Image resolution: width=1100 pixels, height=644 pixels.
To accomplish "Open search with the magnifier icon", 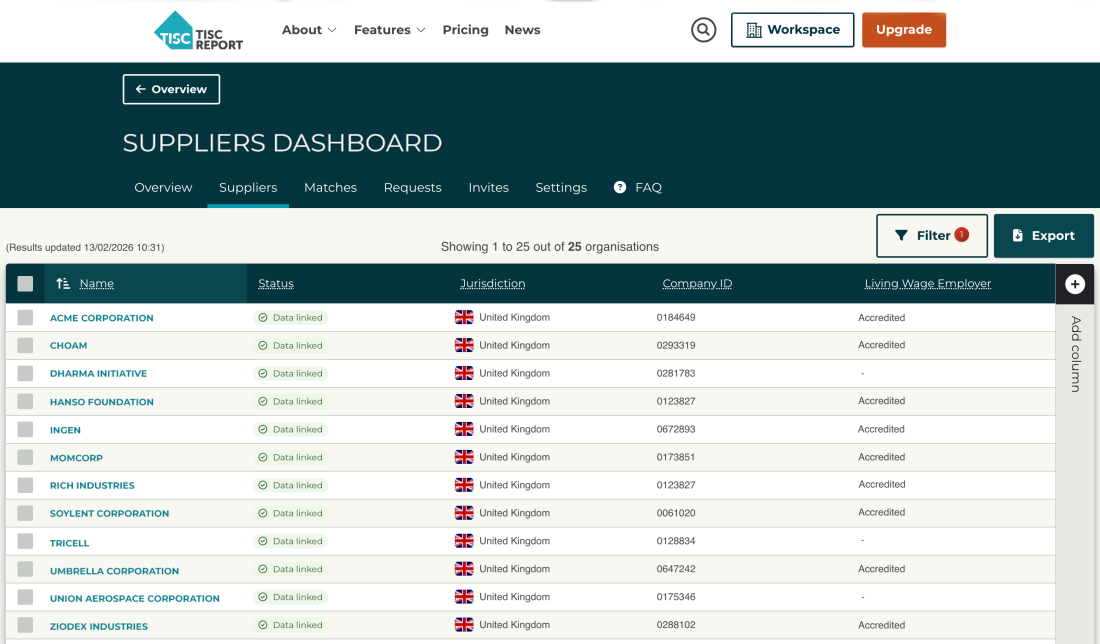I will click(704, 30).
